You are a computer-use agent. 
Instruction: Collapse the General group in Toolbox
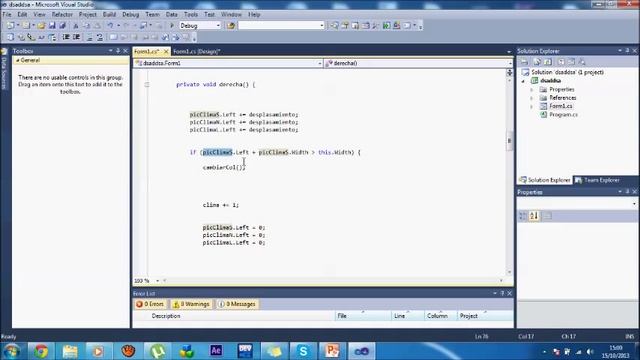[x=17, y=60]
